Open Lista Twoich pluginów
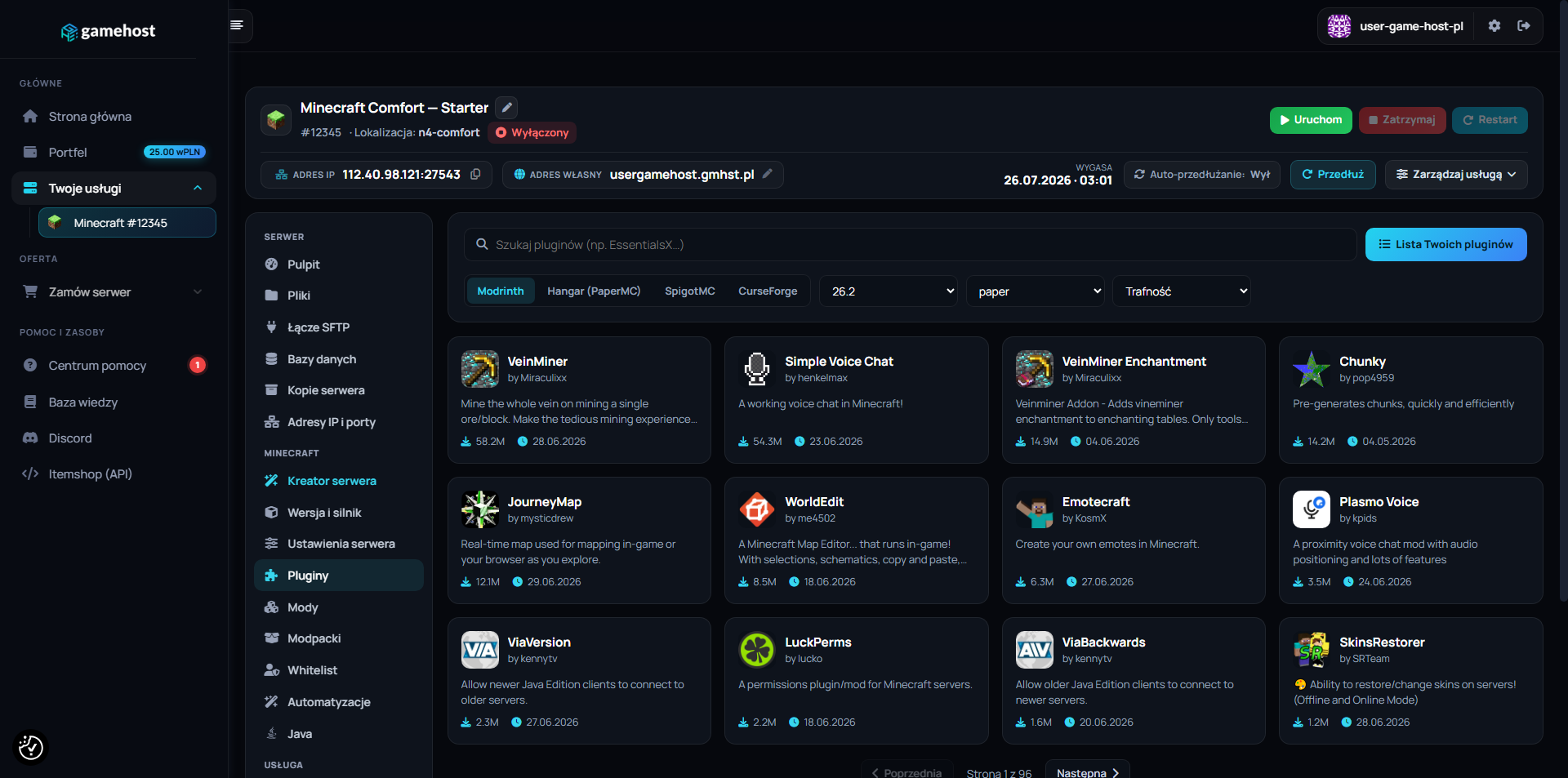This screenshot has width=1568, height=778. (1446, 244)
